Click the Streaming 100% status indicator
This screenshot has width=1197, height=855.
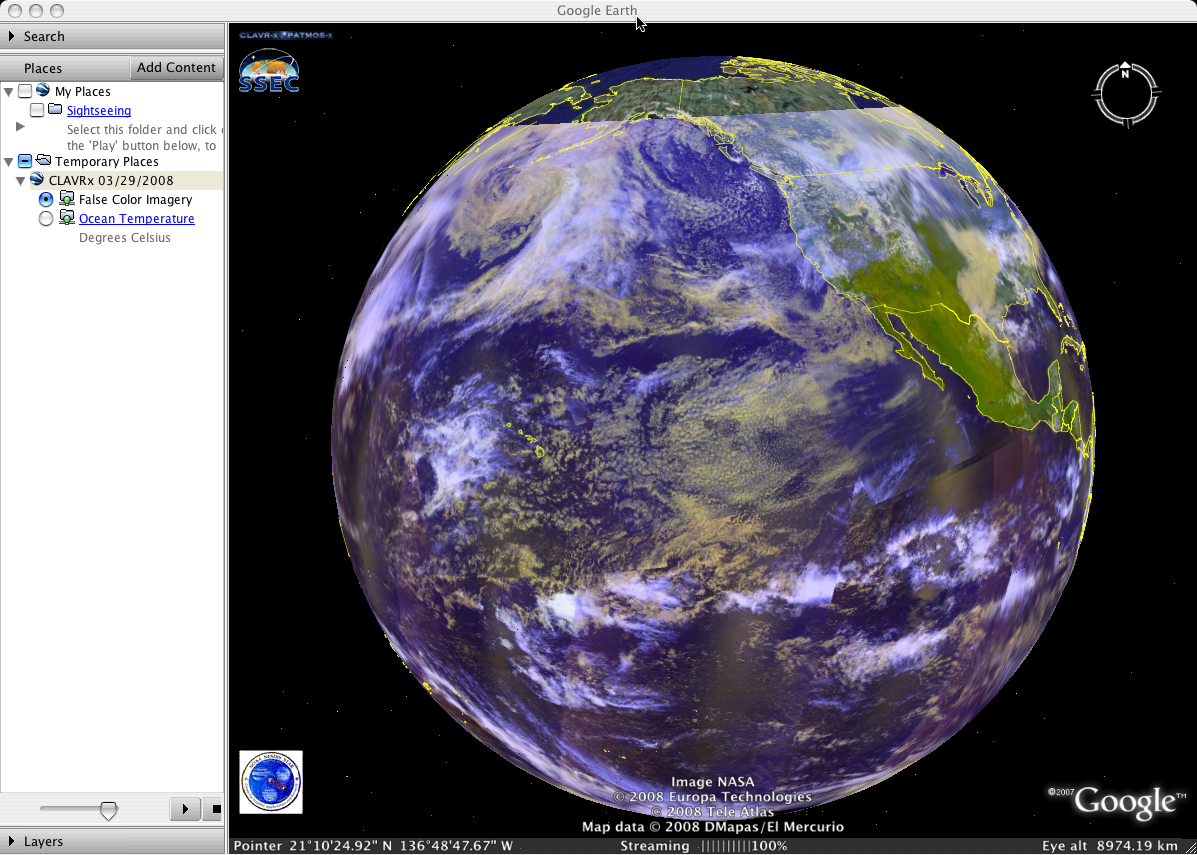pos(704,846)
